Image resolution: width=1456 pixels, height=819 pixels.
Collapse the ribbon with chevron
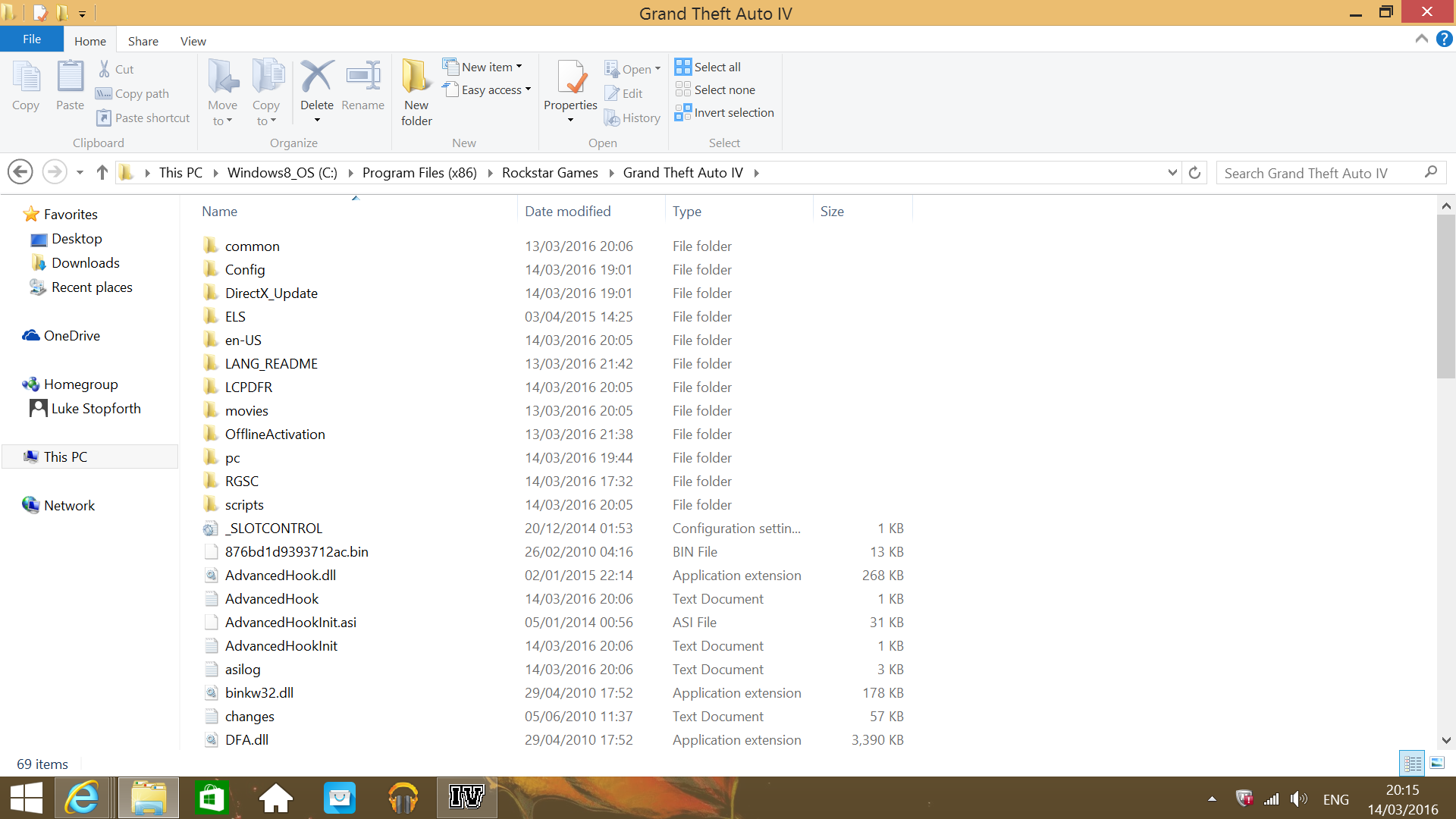[x=1421, y=39]
